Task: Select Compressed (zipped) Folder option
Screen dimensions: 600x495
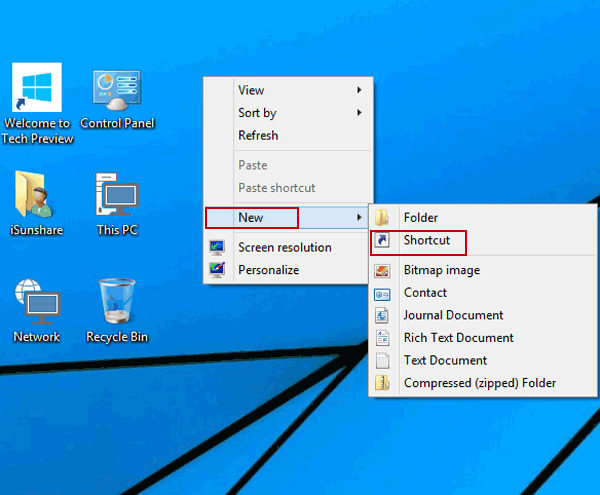Action: [479, 383]
